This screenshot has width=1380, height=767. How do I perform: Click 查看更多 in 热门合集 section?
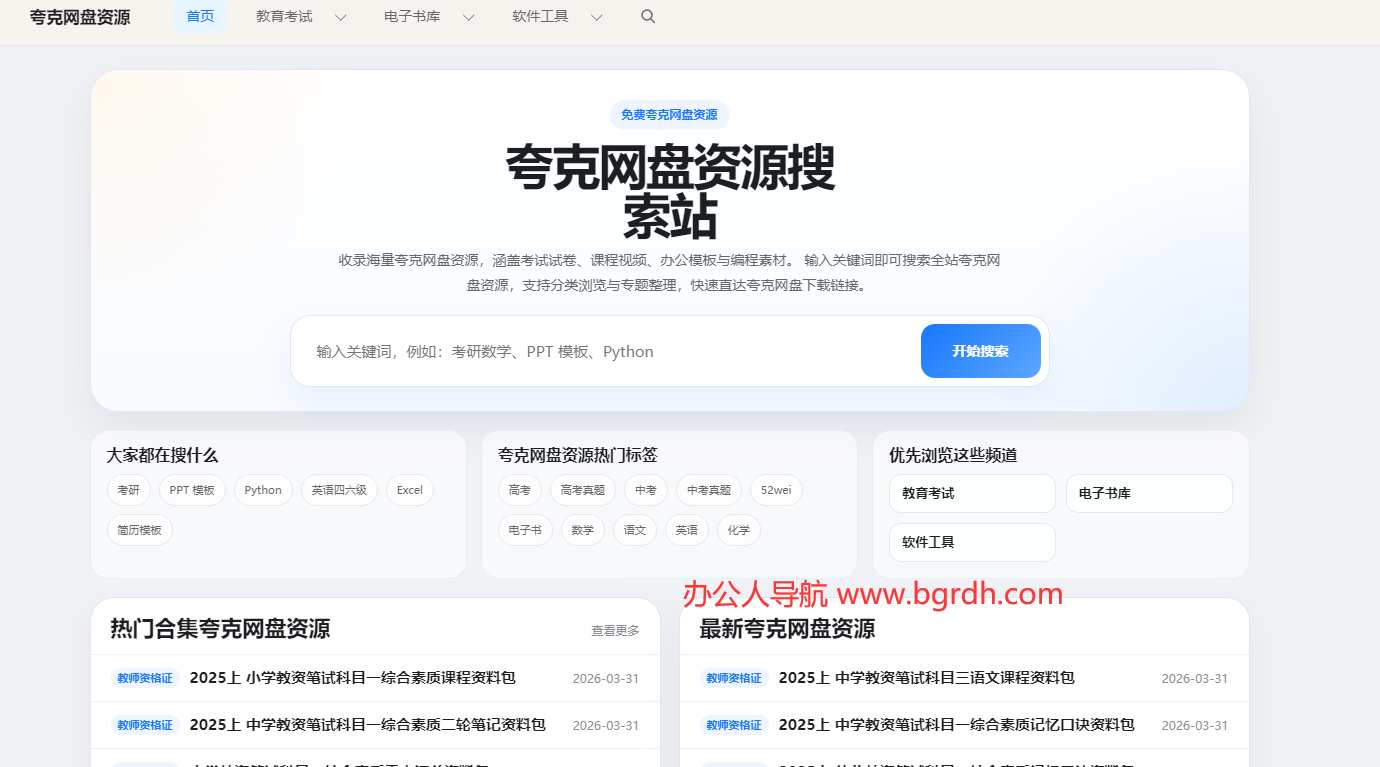[615, 630]
